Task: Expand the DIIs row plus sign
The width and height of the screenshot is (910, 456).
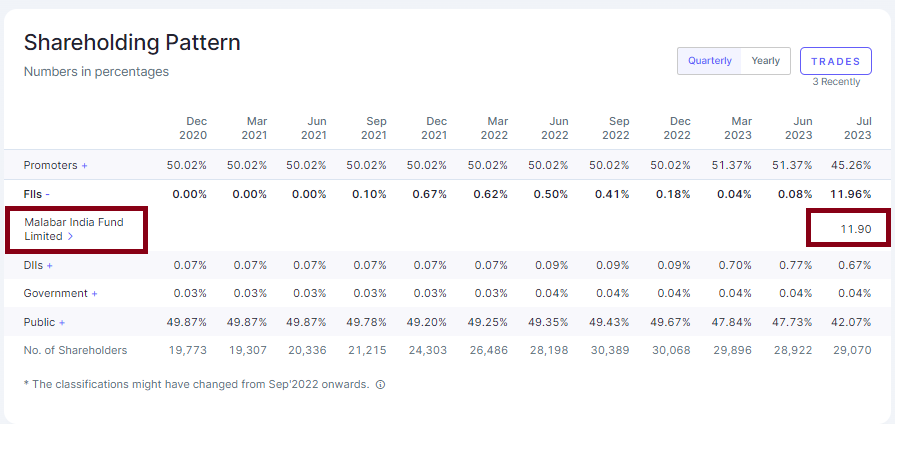Action: tap(49, 266)
